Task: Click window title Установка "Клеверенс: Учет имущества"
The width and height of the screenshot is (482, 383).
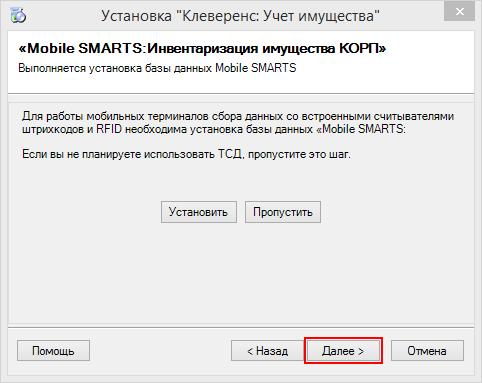Action: point(240,16)
